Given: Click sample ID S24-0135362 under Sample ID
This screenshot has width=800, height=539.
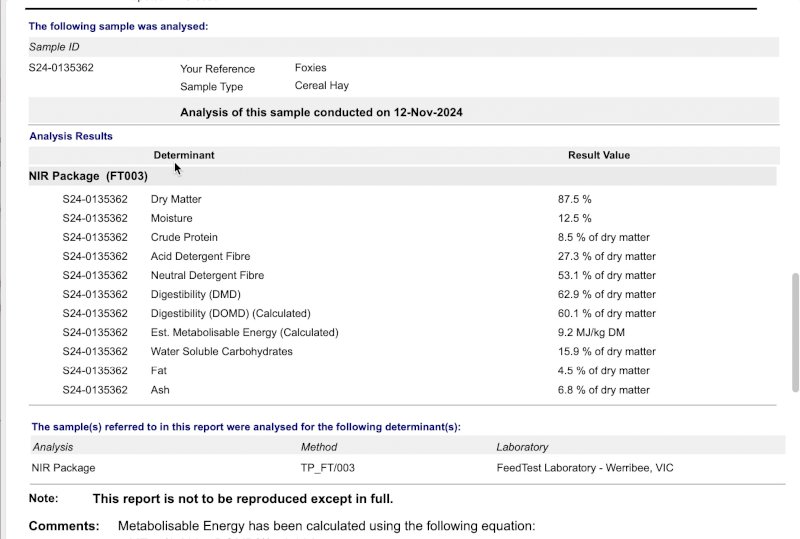Looking at the screenshot, I should point(61,68).
